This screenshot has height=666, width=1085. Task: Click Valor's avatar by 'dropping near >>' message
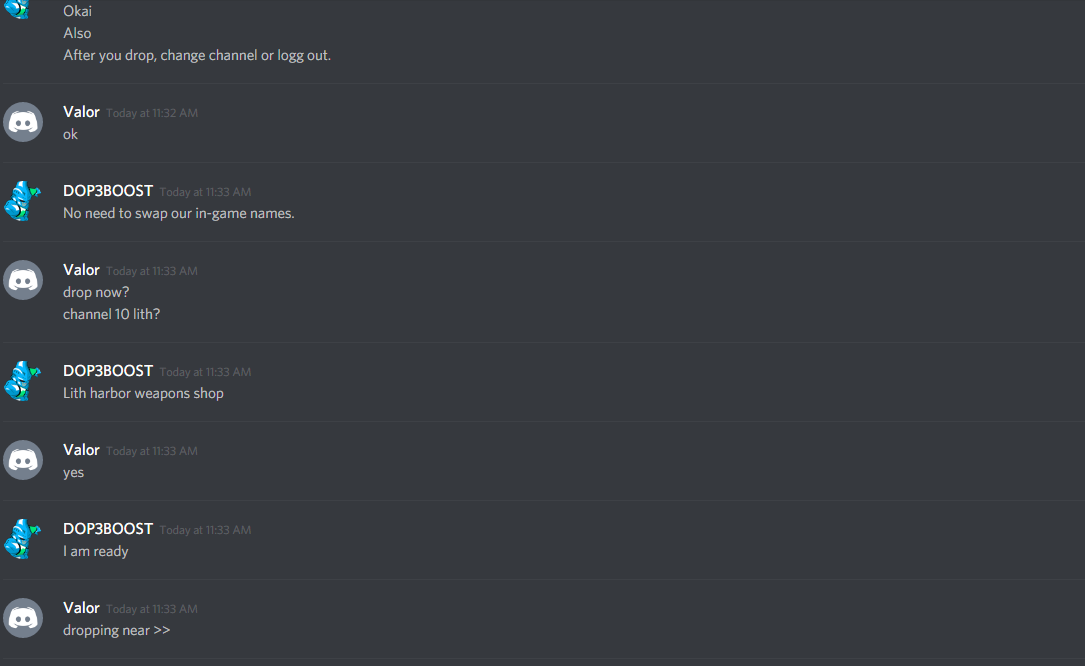[23, 618]
